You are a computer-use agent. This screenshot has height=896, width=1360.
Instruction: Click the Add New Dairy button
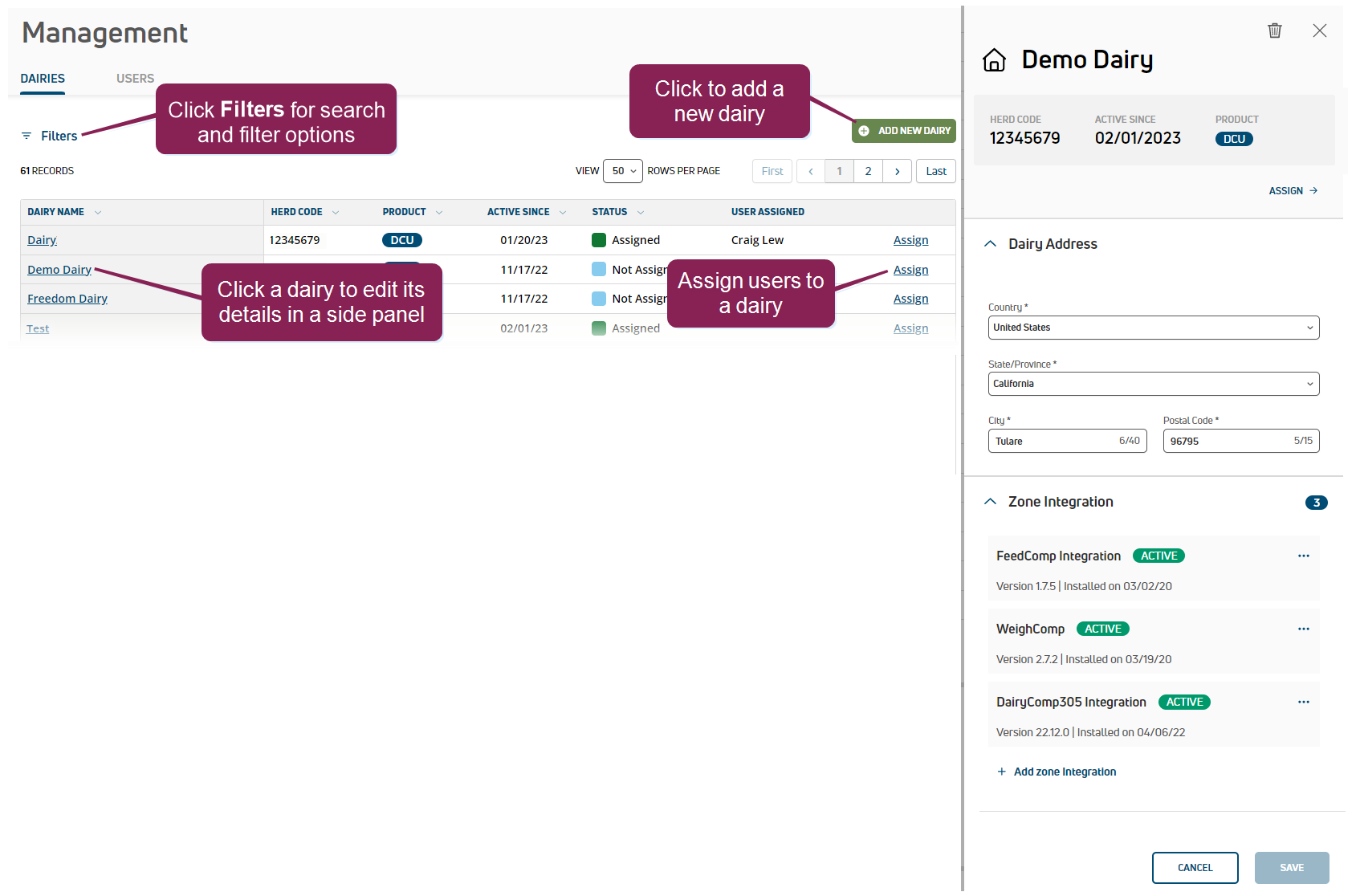point(903,131)
